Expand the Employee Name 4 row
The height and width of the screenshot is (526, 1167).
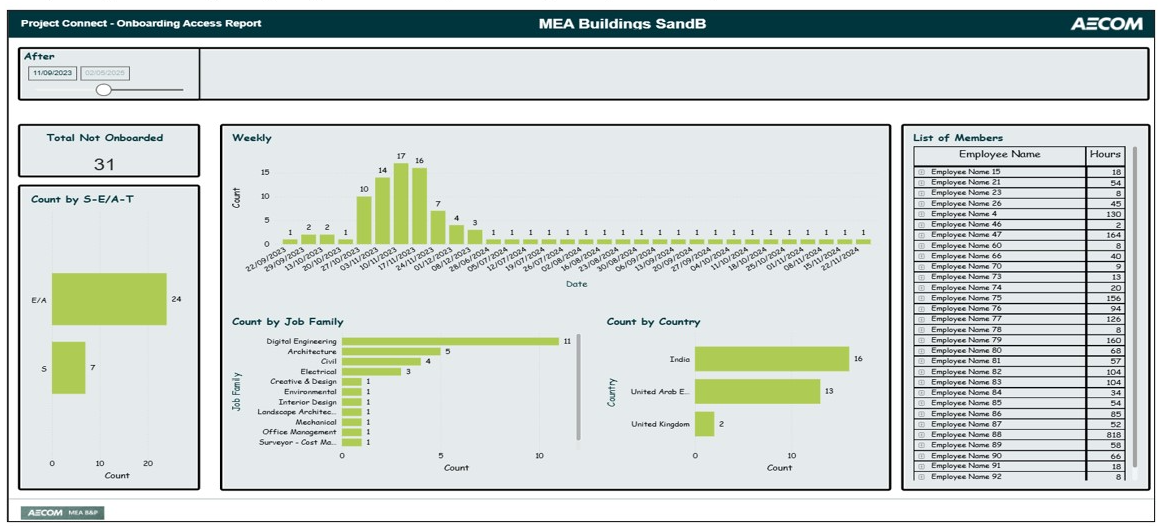click(921, 214)
